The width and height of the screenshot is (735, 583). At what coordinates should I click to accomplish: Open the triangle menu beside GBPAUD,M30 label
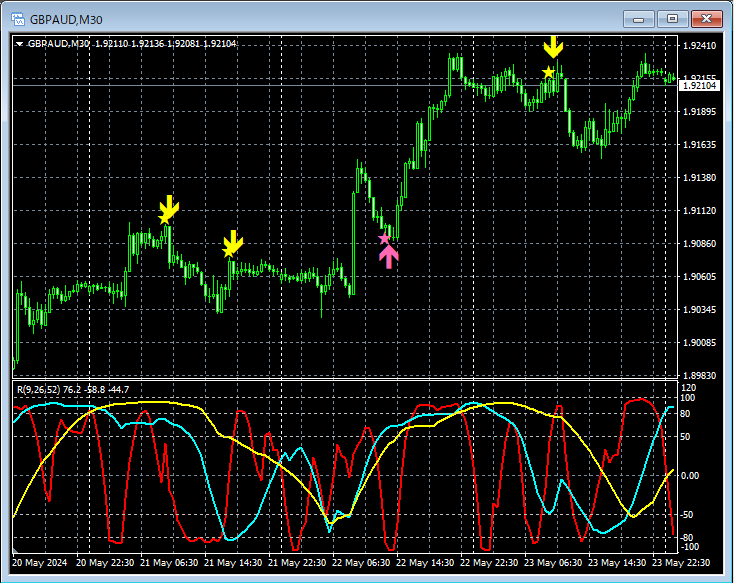tap(19, 44)
